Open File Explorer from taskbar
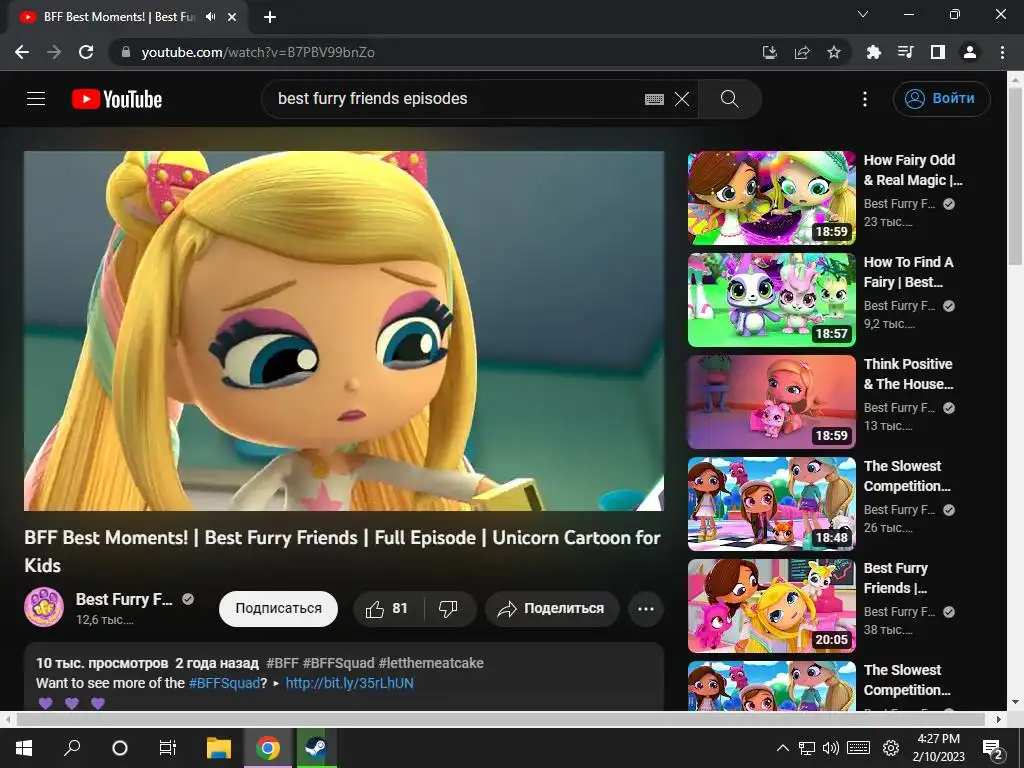 pos(219,748)
